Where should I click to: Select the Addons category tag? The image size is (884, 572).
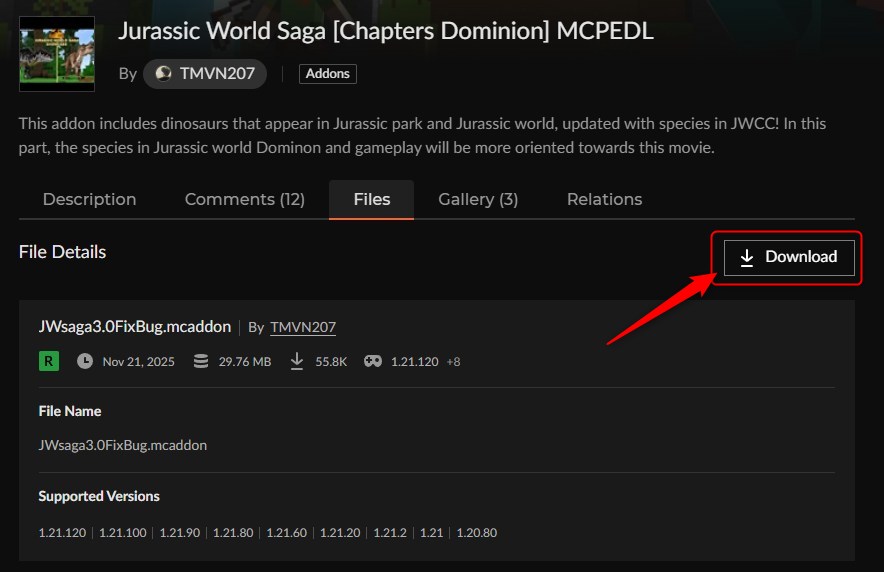click(x=327, y=74)
